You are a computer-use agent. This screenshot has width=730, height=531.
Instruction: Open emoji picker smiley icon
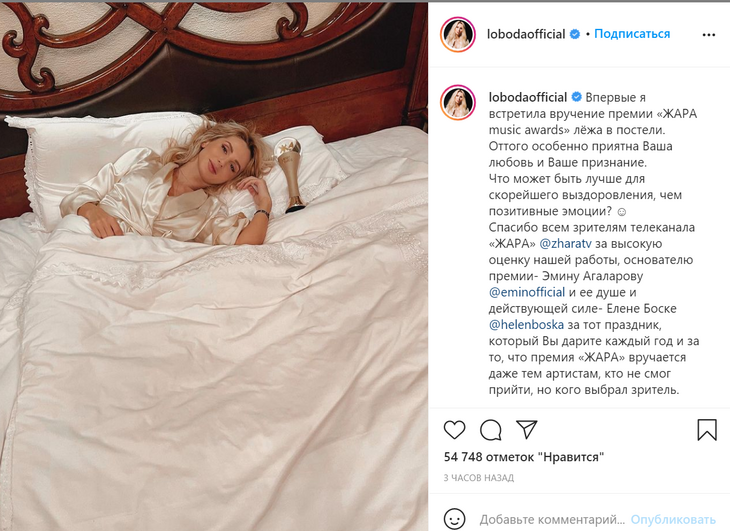(x=454, y=519)
